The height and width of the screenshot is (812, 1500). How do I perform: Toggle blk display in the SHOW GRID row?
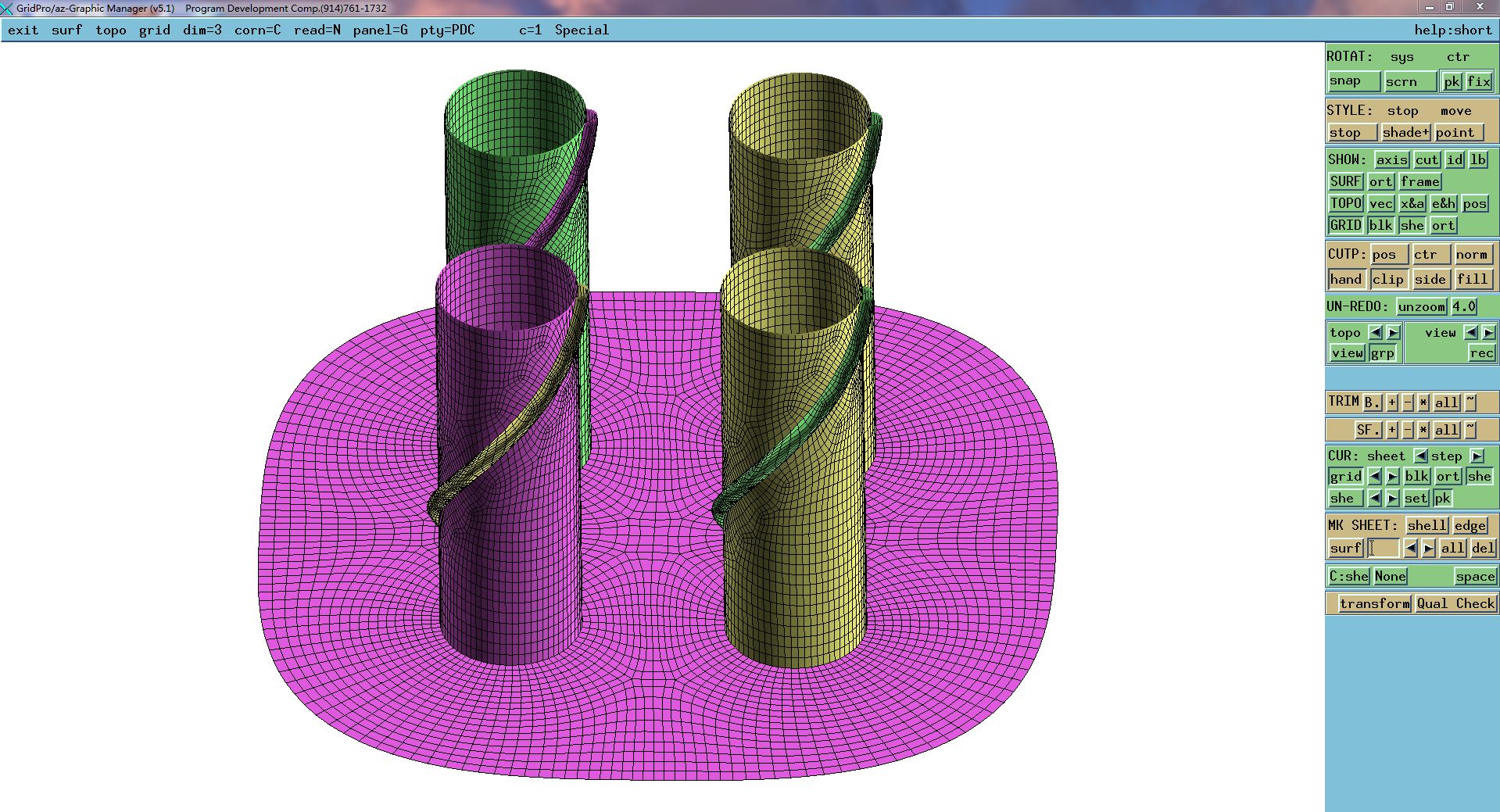[1380, 225]
